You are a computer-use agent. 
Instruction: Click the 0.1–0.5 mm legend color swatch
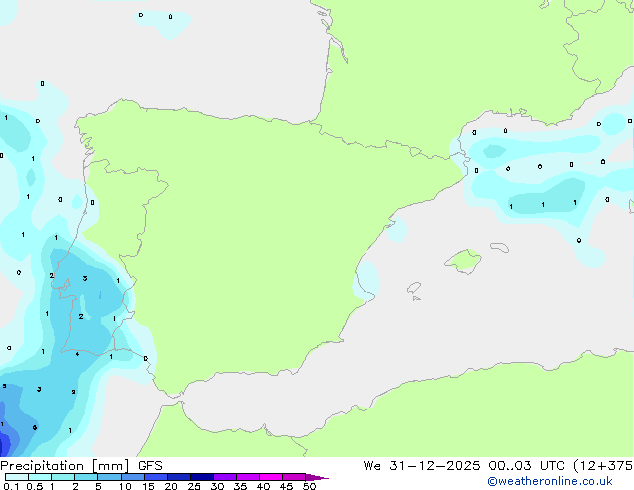[x=17, y=477]
